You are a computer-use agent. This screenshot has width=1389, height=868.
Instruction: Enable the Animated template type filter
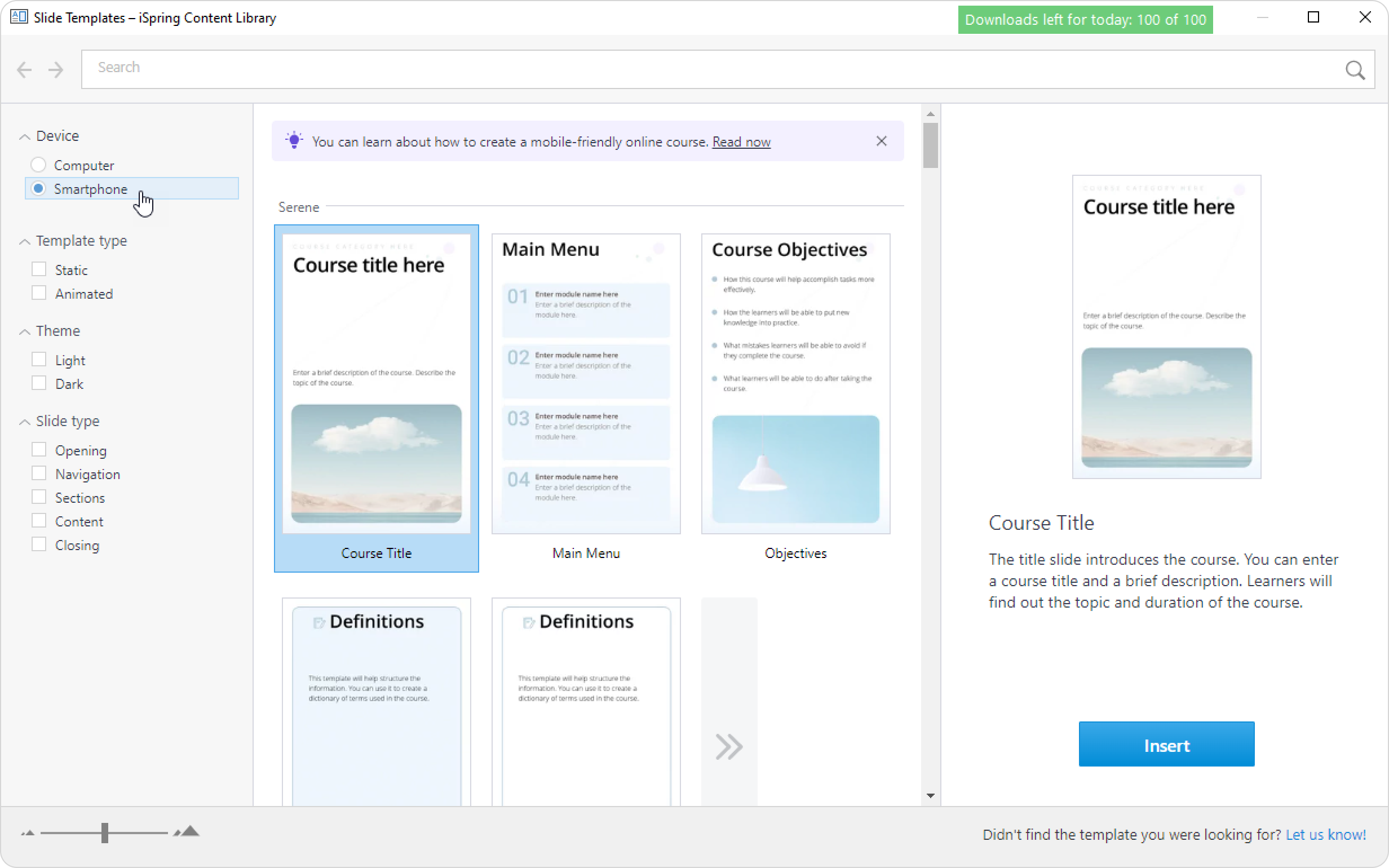tap(39, 293)
